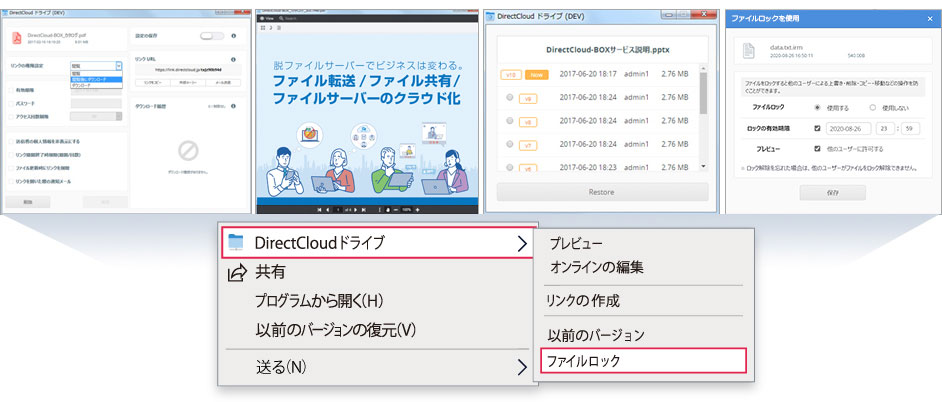Screen dimensions: 942x402
Task: Click the info icon beside リンク URL
Action: [233, 59]
